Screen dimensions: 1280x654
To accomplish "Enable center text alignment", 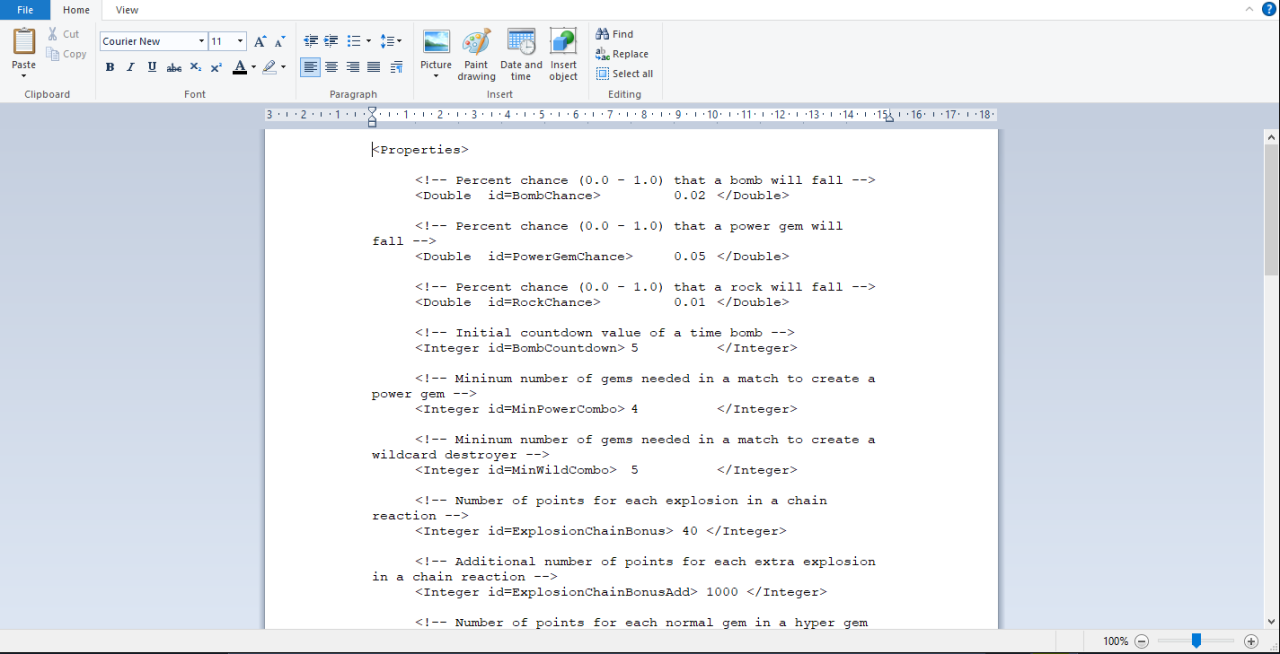I will [x=331, y=67].
